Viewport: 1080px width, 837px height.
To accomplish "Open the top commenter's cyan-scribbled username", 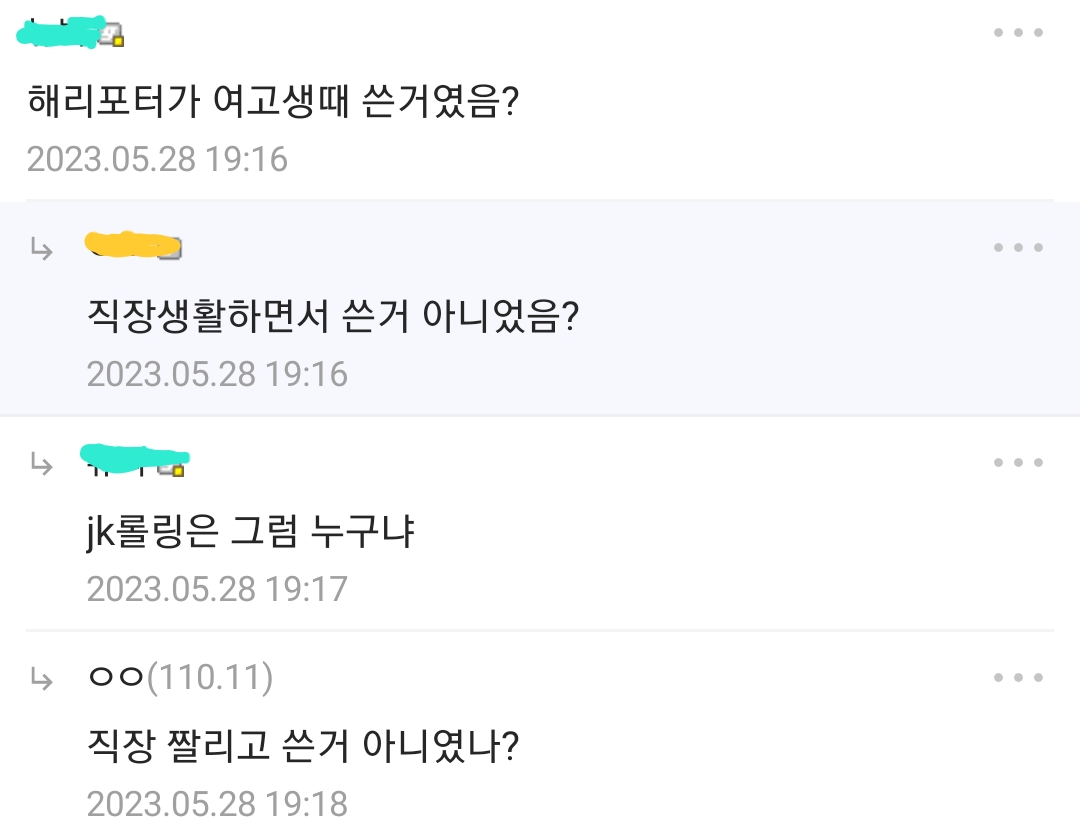I will tap(58, 34).
